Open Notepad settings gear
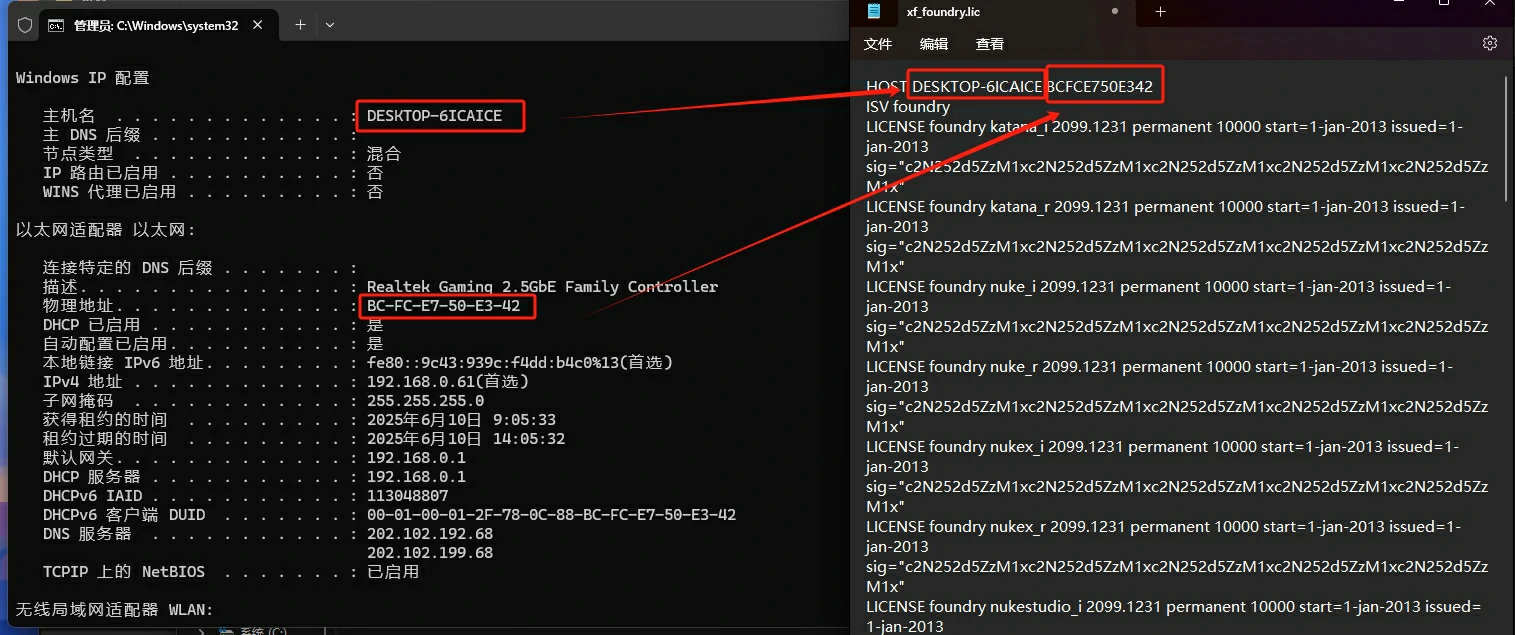The width and height of the screenshot is (1515, 635). point(1490,43)
